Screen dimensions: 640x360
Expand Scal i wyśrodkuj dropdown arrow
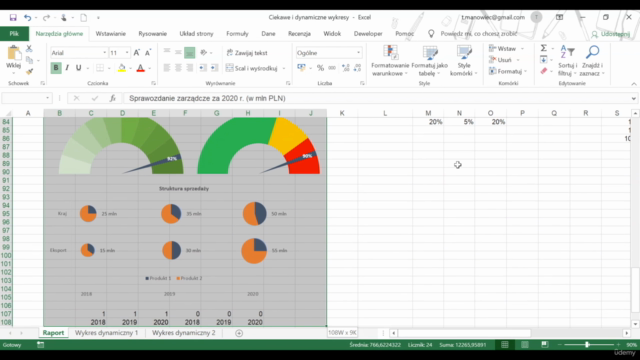pyautogui.click(x=284, y=68)
